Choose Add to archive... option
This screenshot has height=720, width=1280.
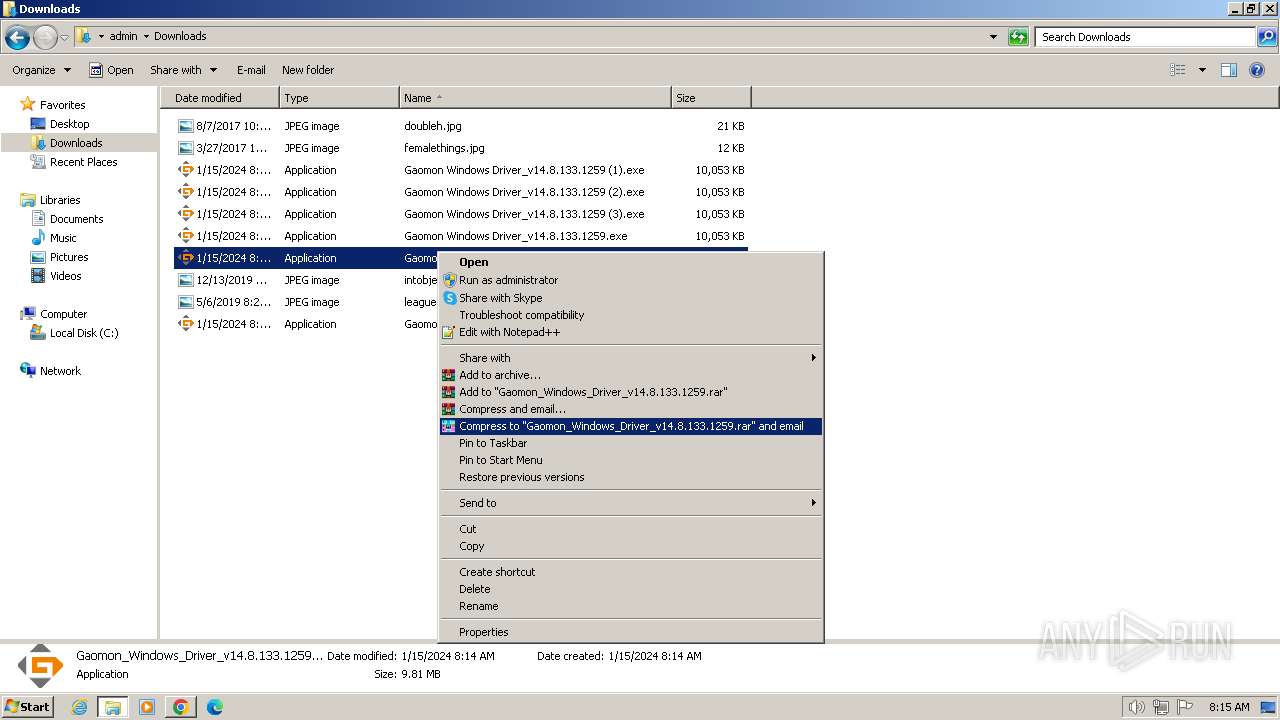pyautogui.click(x=630, y=375)
